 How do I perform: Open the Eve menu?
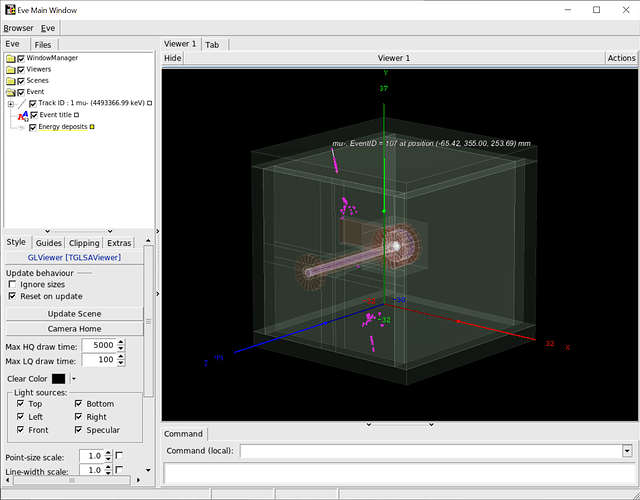48,28
